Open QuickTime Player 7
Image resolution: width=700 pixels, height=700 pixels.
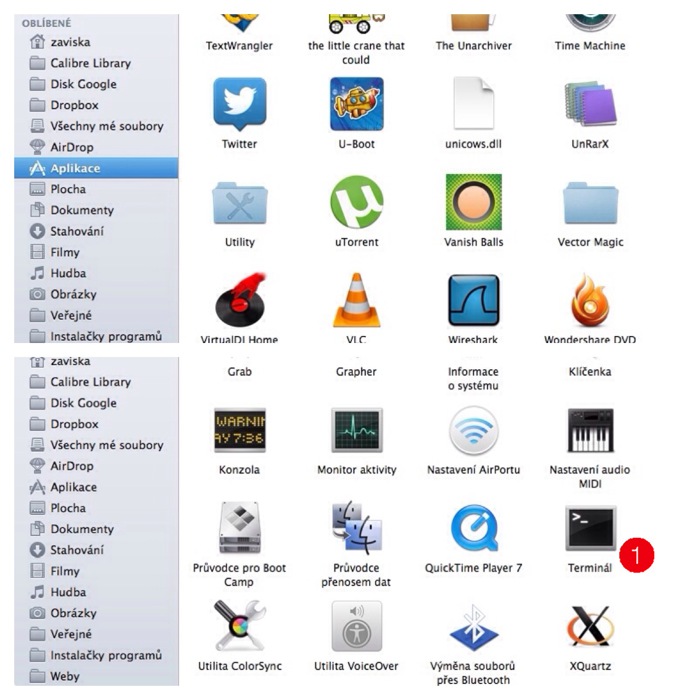click(473, 528)
